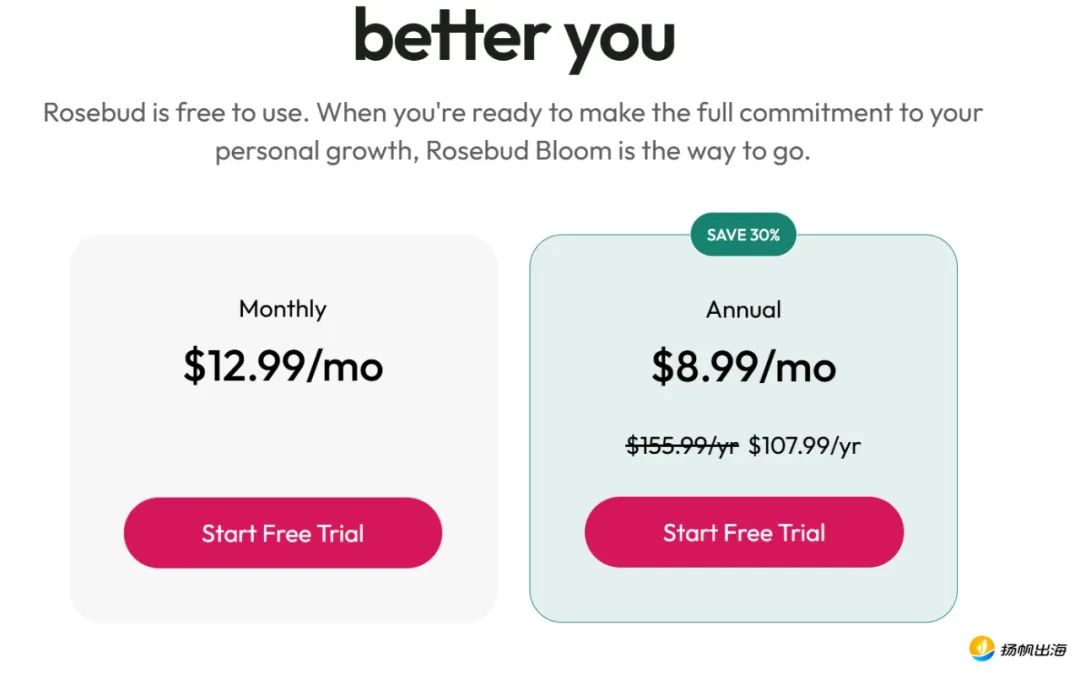Click the watermark logo icon in corner
1080x674 pixels.
pyautogui.click(x=982, y=648)
